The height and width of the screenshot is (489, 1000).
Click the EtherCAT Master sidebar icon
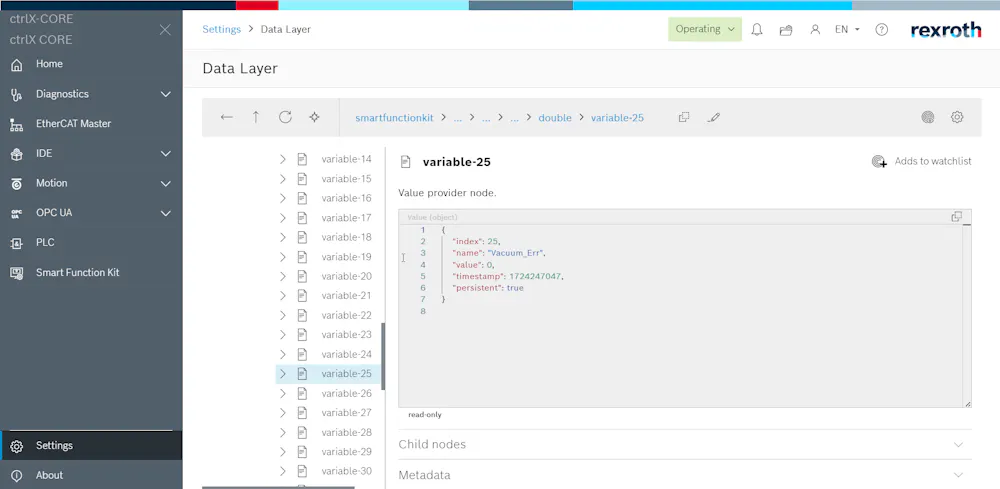point(17,124)
